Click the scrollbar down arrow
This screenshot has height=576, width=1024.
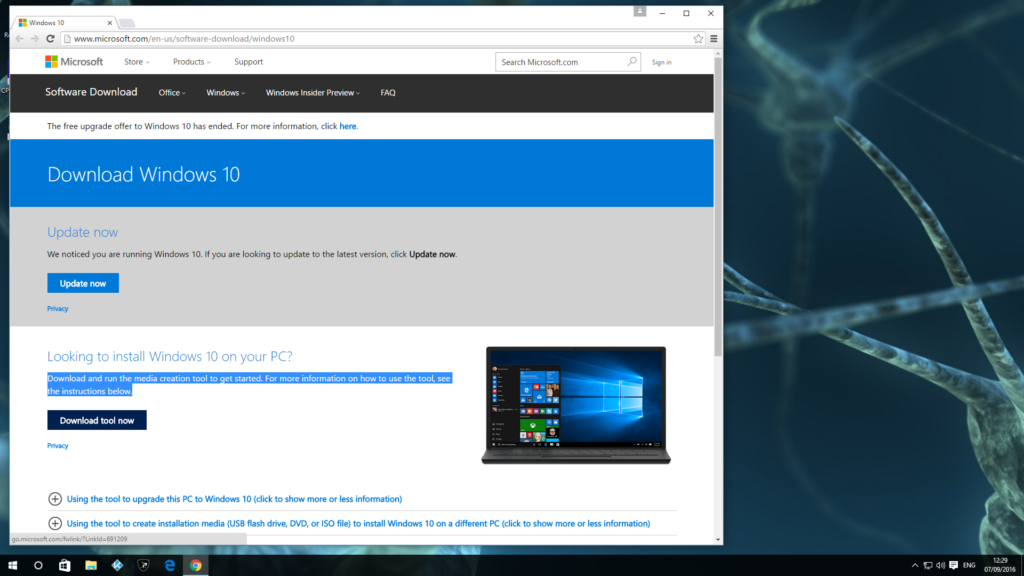click(x=718, y=539)
